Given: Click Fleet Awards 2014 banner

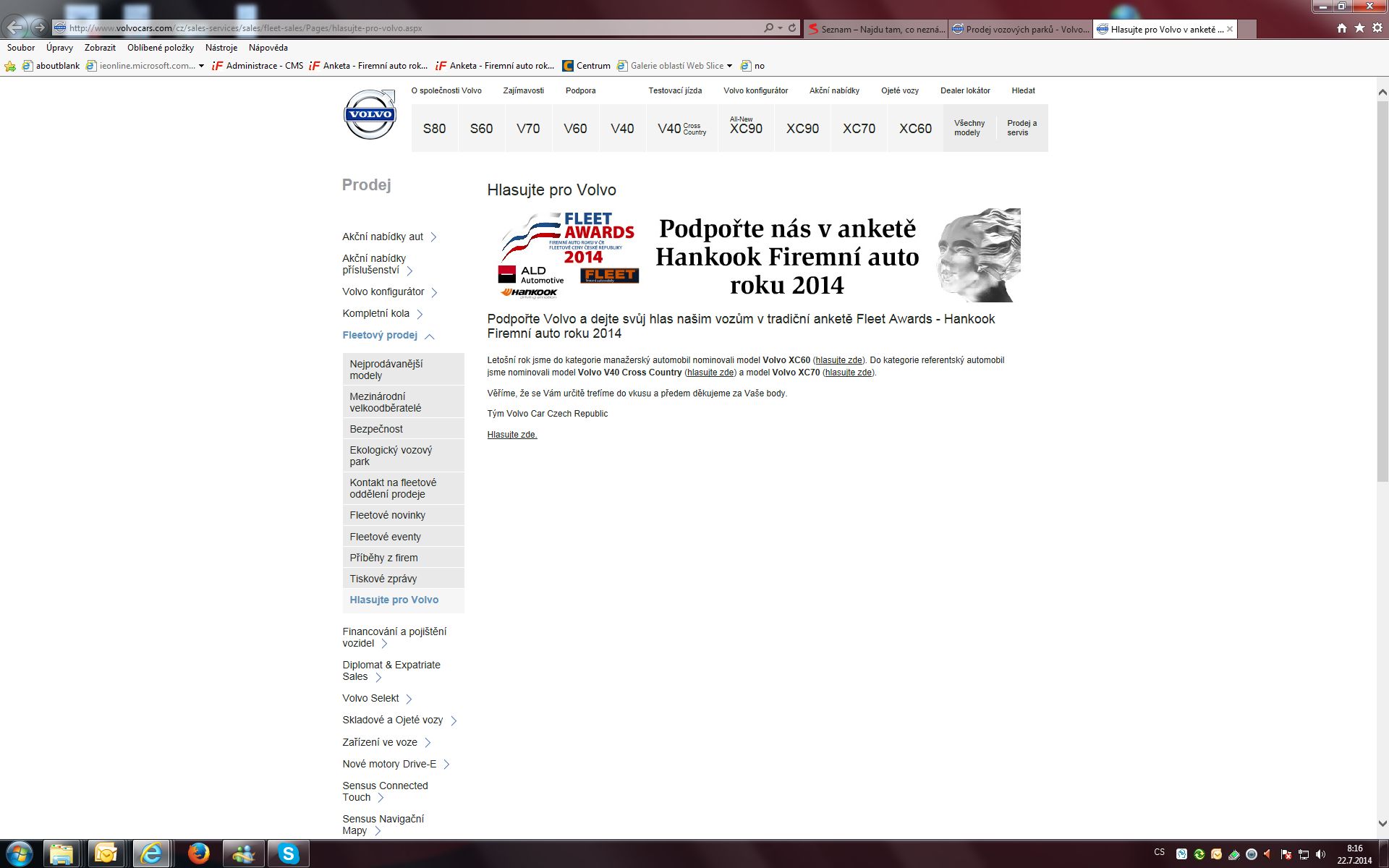Looking at the screenshot, I should (754, 255).
